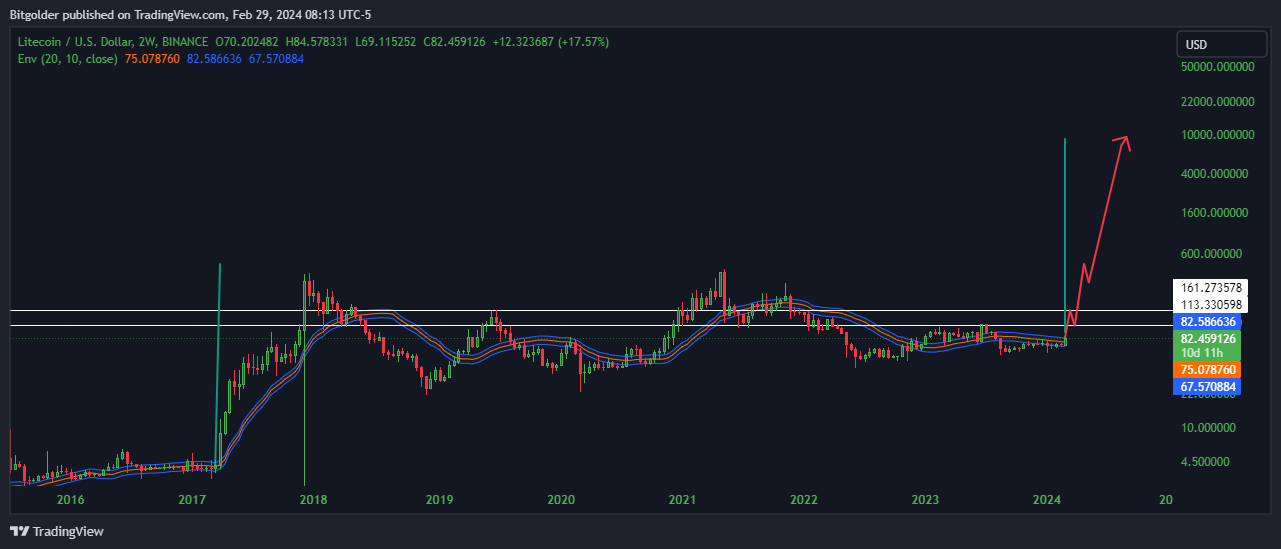Click the 2021 label on time axis

coord(682,499)
